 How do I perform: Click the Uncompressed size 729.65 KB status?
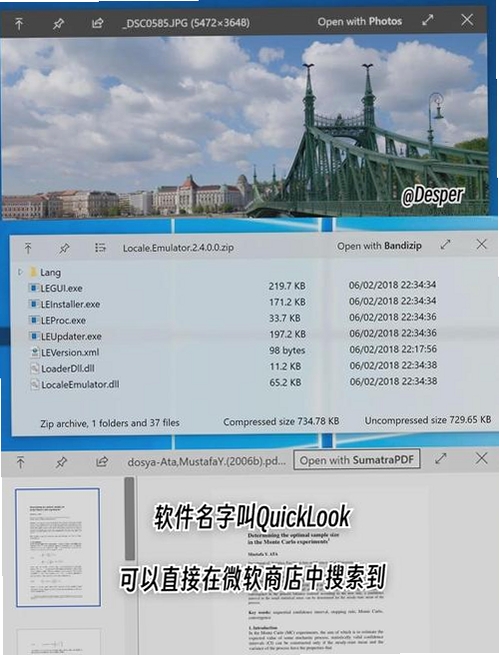(428, 420)
